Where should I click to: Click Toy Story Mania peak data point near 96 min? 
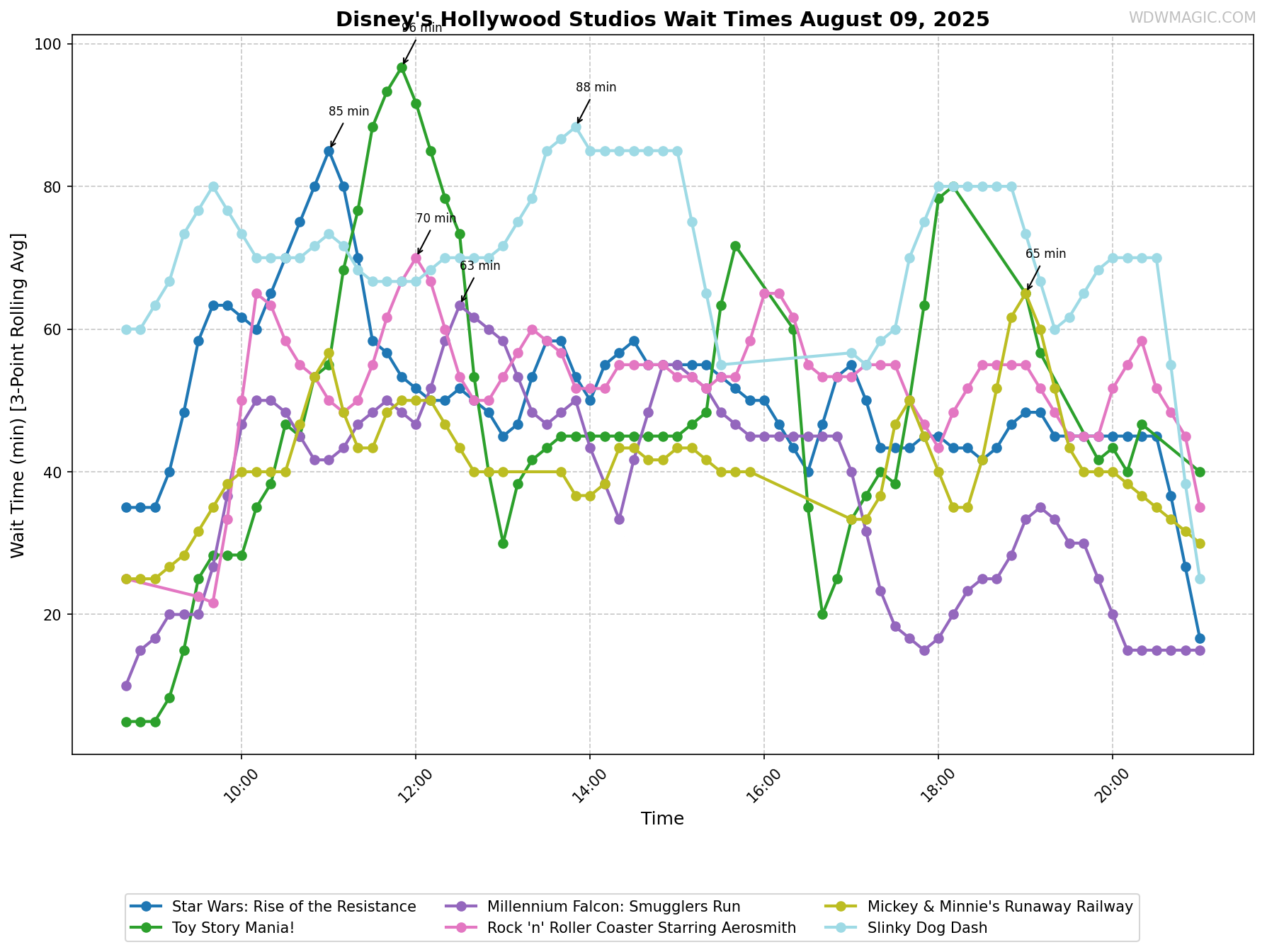pos(402,68)
